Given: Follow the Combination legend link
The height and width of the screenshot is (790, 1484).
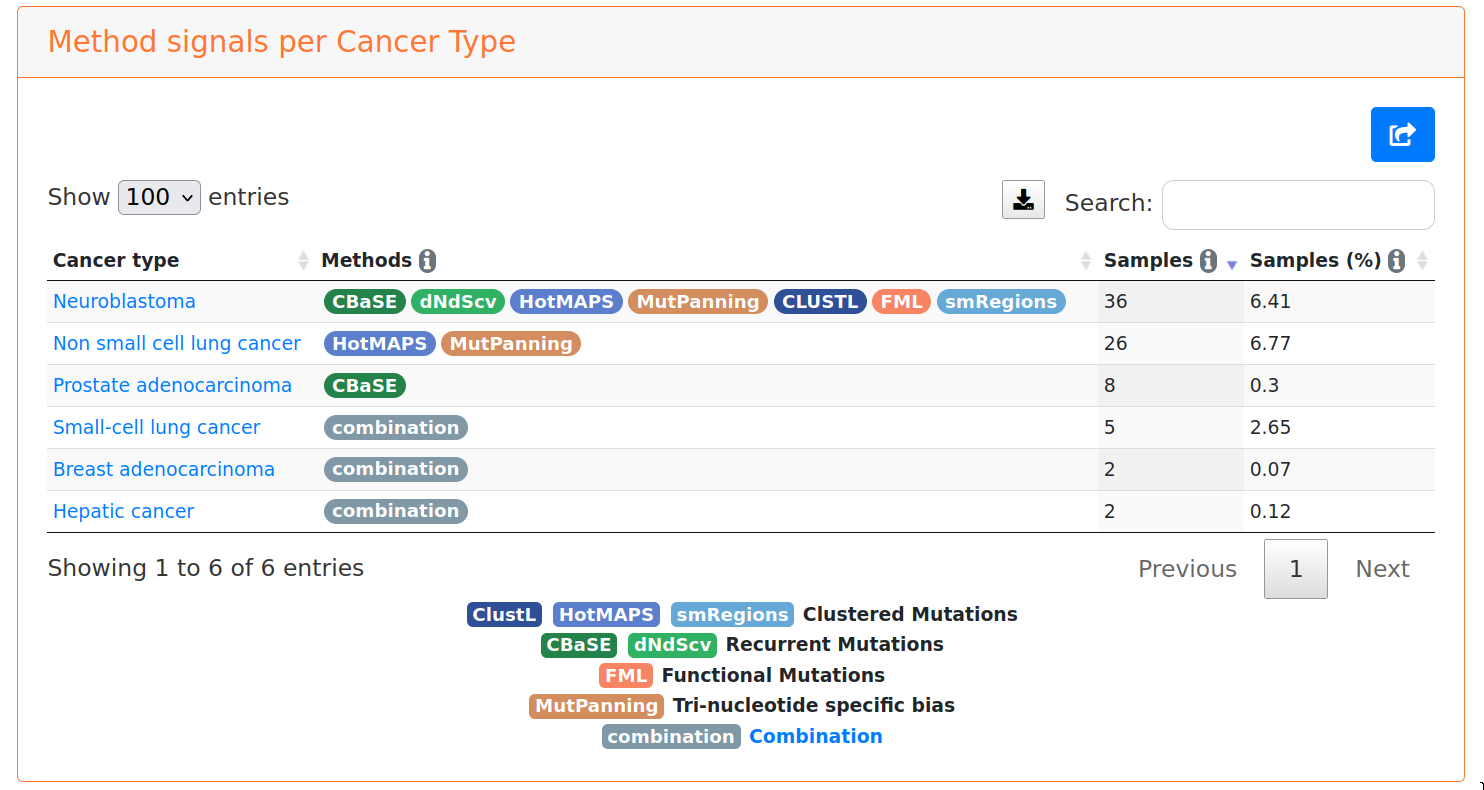Looking at the screenshot, I should coord(815,737).
